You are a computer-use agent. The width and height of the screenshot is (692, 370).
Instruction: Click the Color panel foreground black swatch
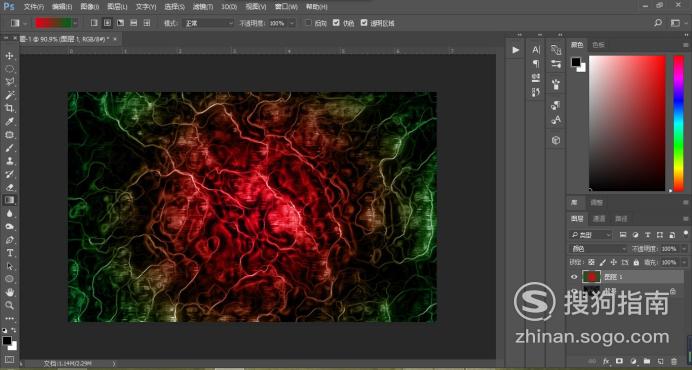(575, 62)
